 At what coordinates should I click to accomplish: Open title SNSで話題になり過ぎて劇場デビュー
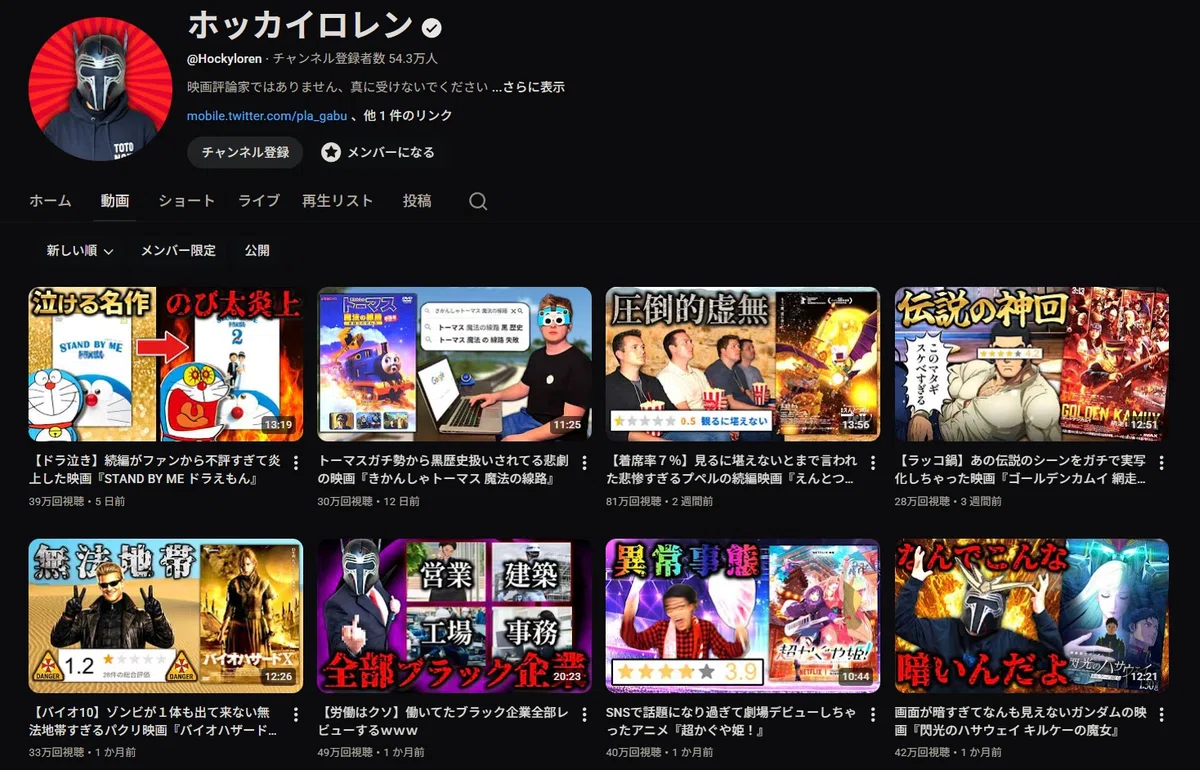[x=731, y=721]
